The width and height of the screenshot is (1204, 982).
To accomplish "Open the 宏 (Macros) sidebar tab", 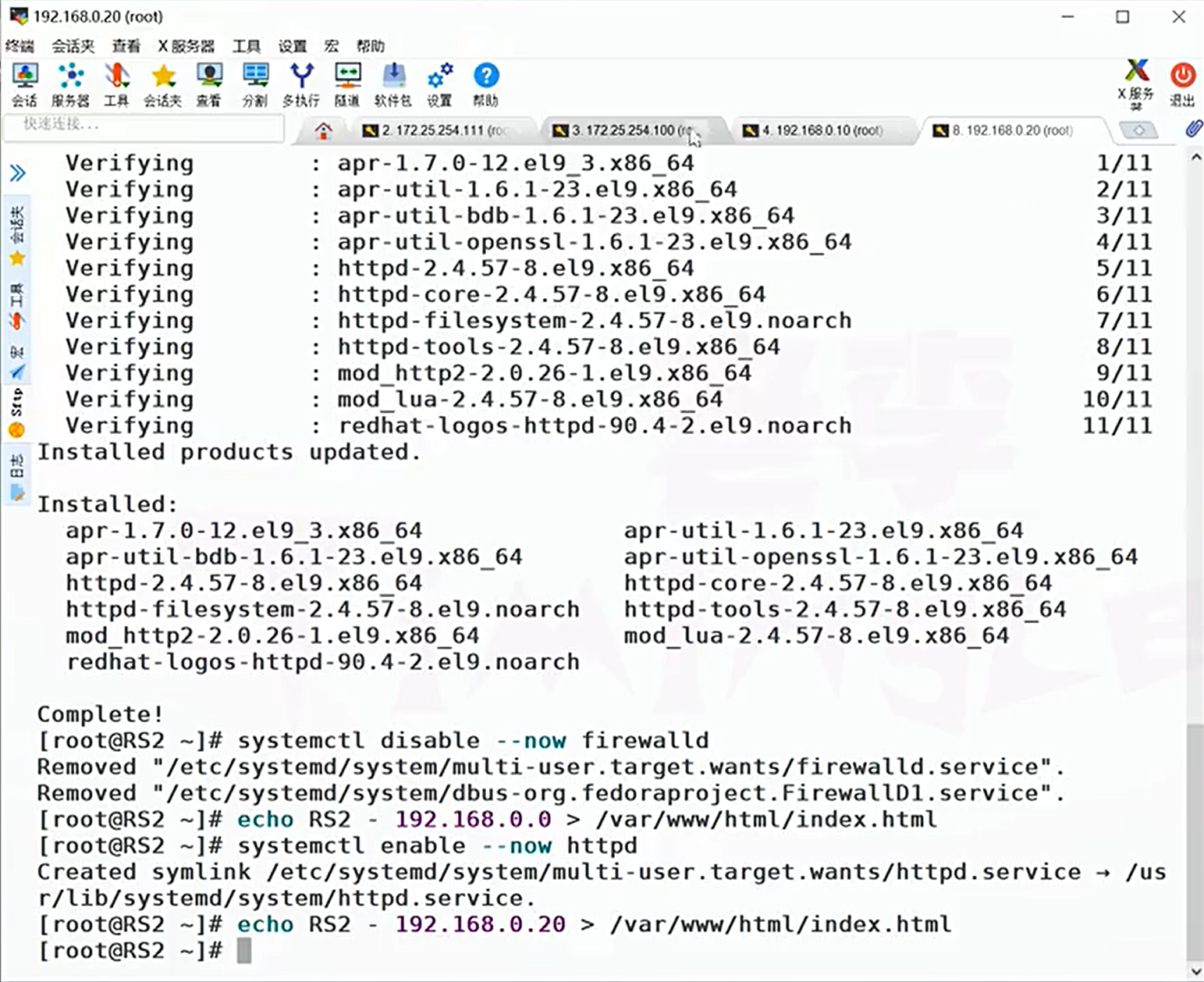I will click(x=17, y=364).
